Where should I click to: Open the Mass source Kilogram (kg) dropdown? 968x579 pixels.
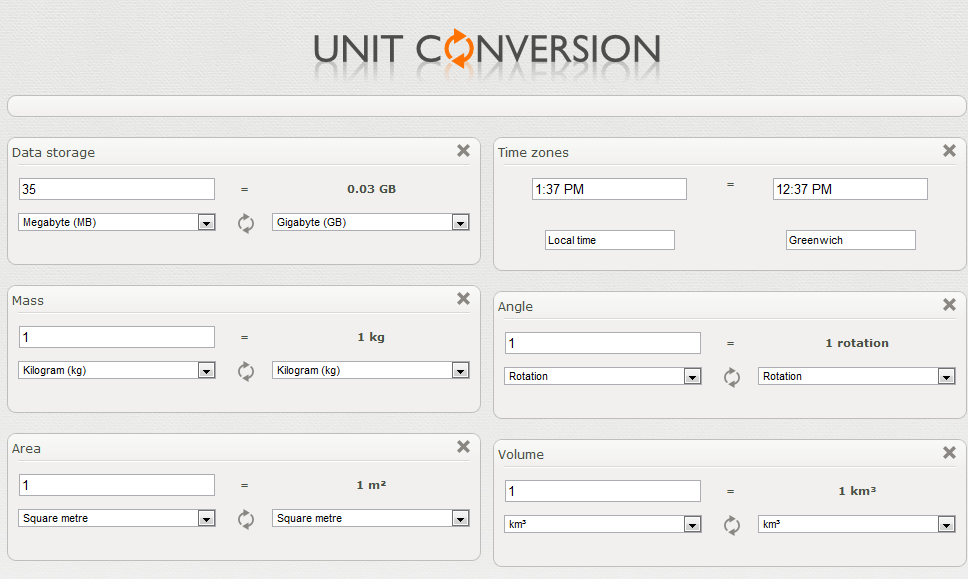point(117,370)
